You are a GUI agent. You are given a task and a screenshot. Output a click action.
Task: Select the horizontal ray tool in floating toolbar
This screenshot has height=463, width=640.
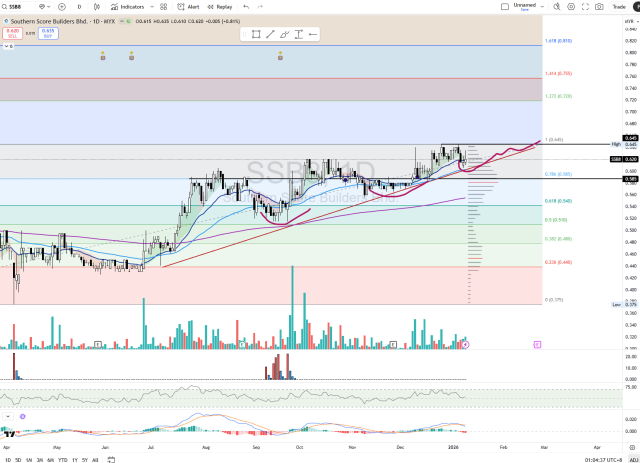[313, 34]
